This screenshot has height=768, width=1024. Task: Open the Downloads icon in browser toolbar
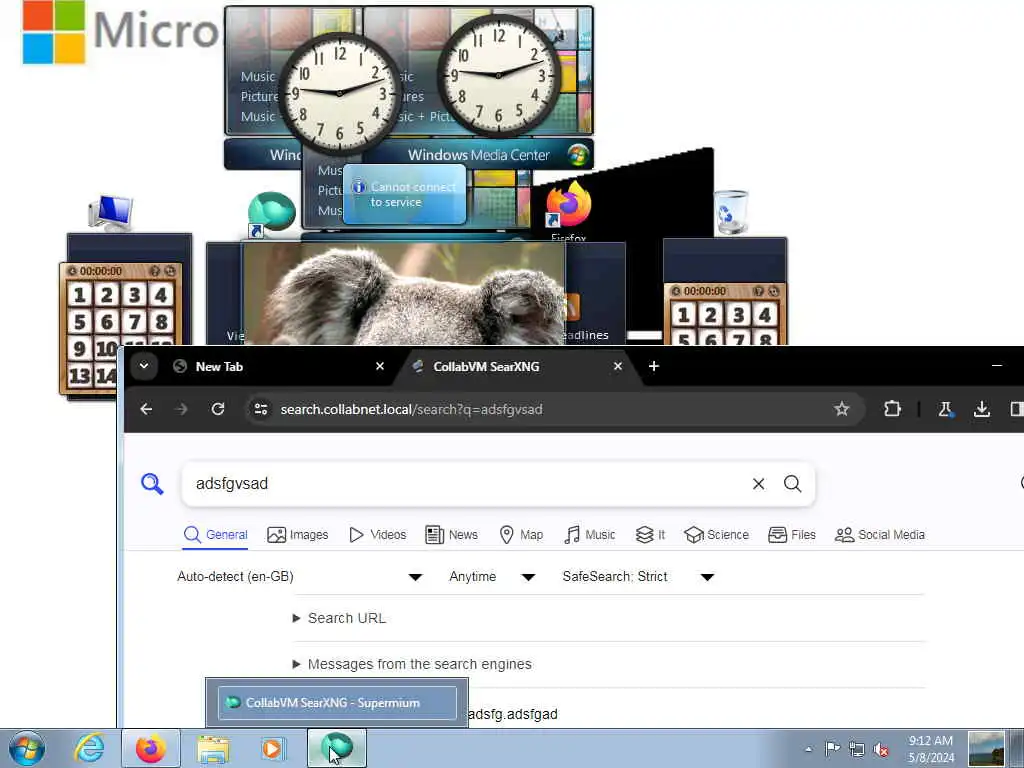coord(982,409)
